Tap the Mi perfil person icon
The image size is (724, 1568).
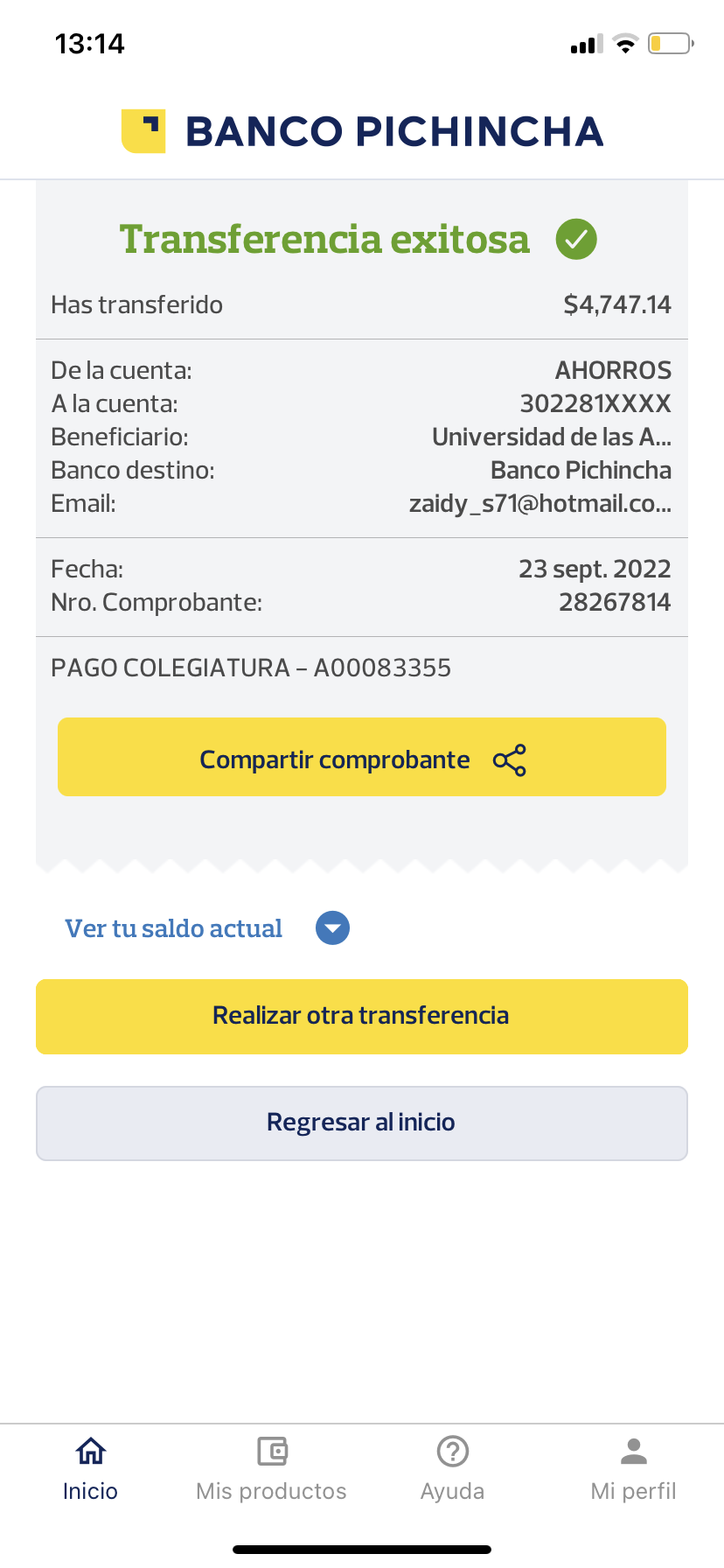[634, 1451]
